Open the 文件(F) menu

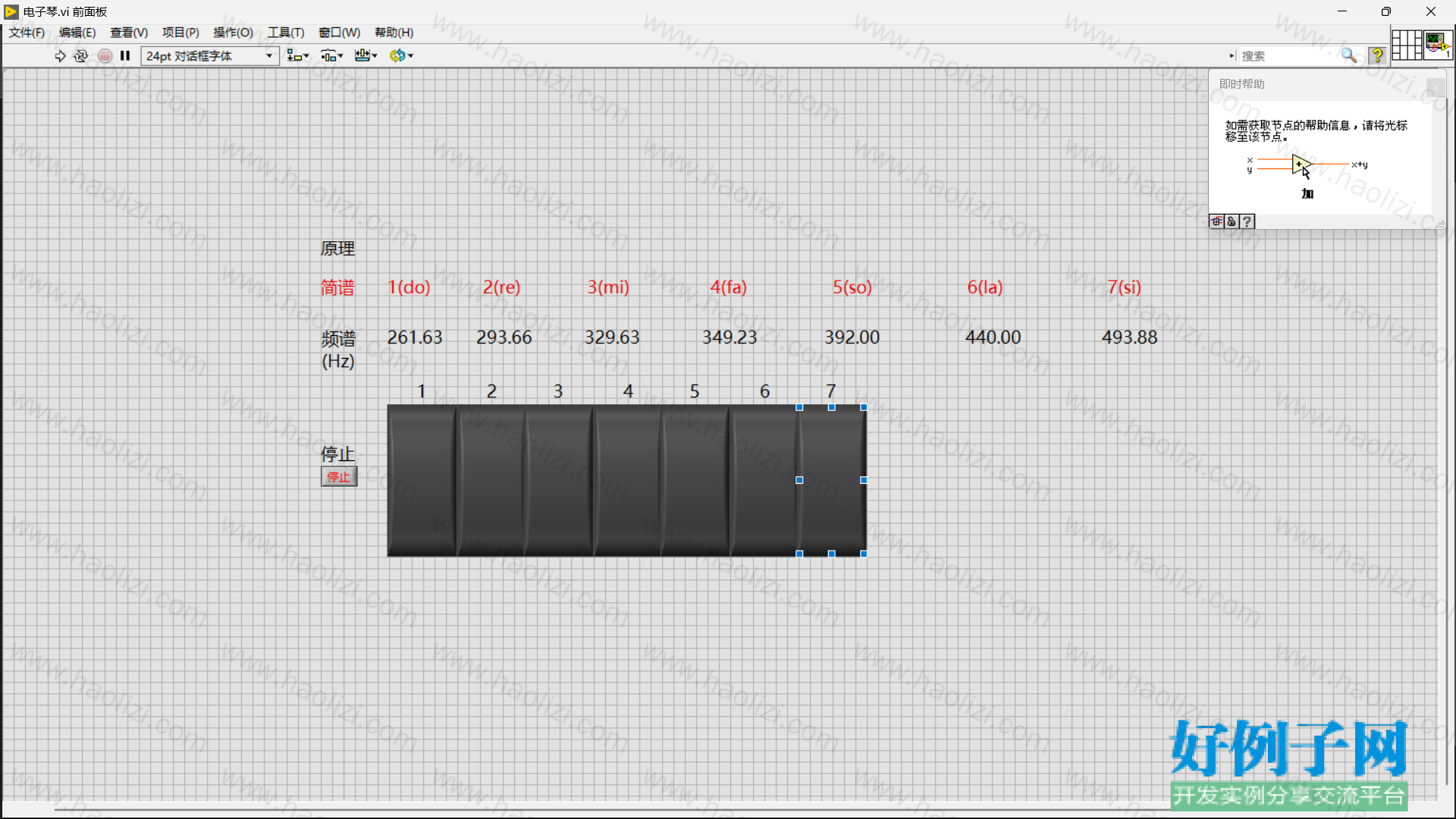pyautogui.click(x=27, y=33)
